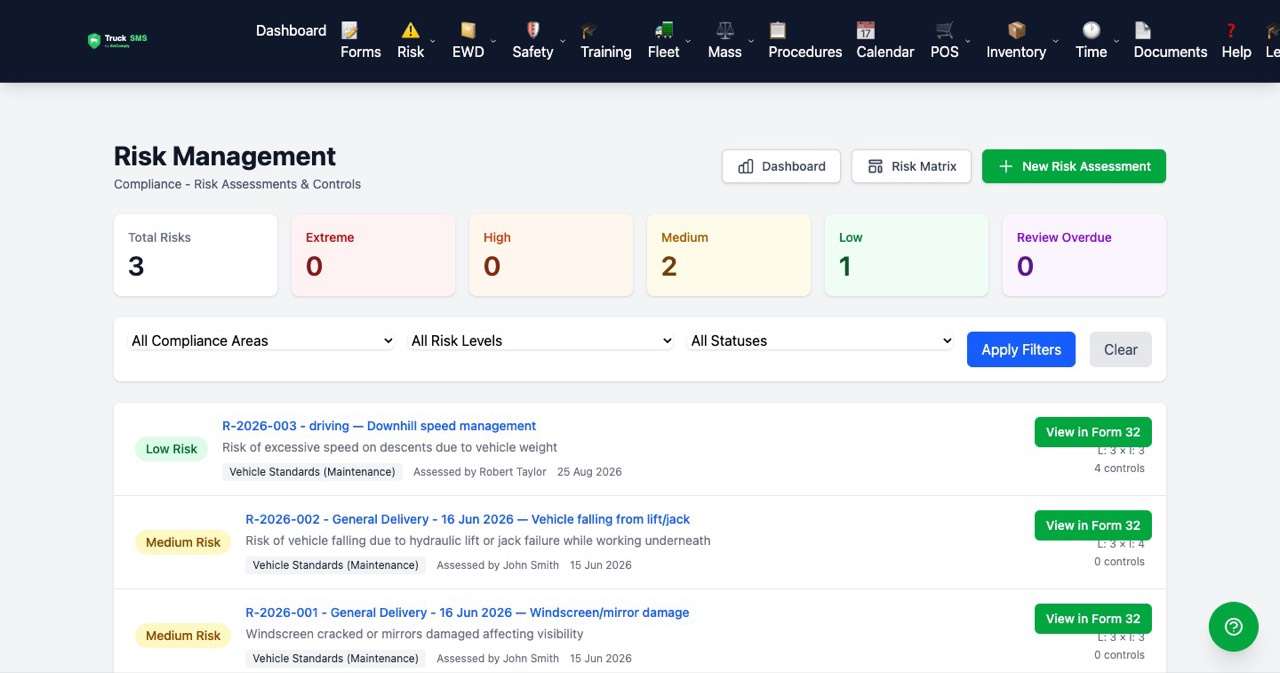Click "Windscreen cracked or mirrors damaged" description

click(414, 634)
